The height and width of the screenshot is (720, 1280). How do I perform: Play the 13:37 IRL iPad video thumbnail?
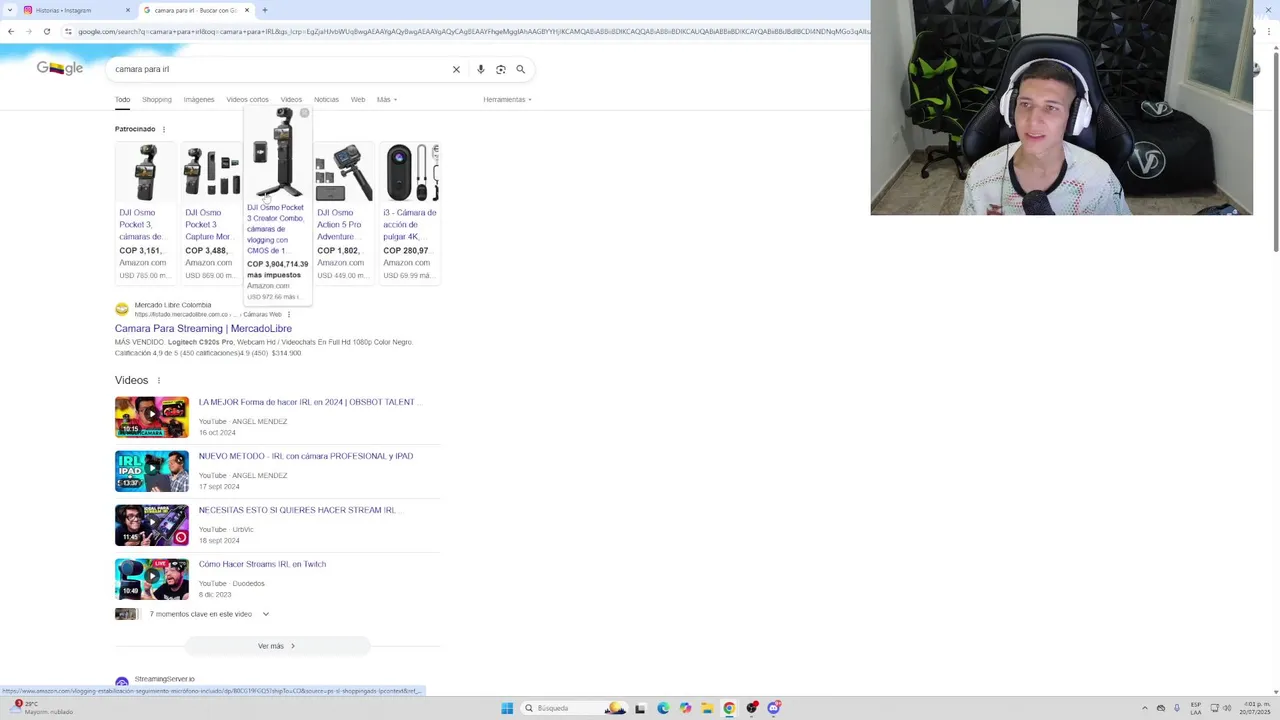pyautogui.click(x=152, y=471)
